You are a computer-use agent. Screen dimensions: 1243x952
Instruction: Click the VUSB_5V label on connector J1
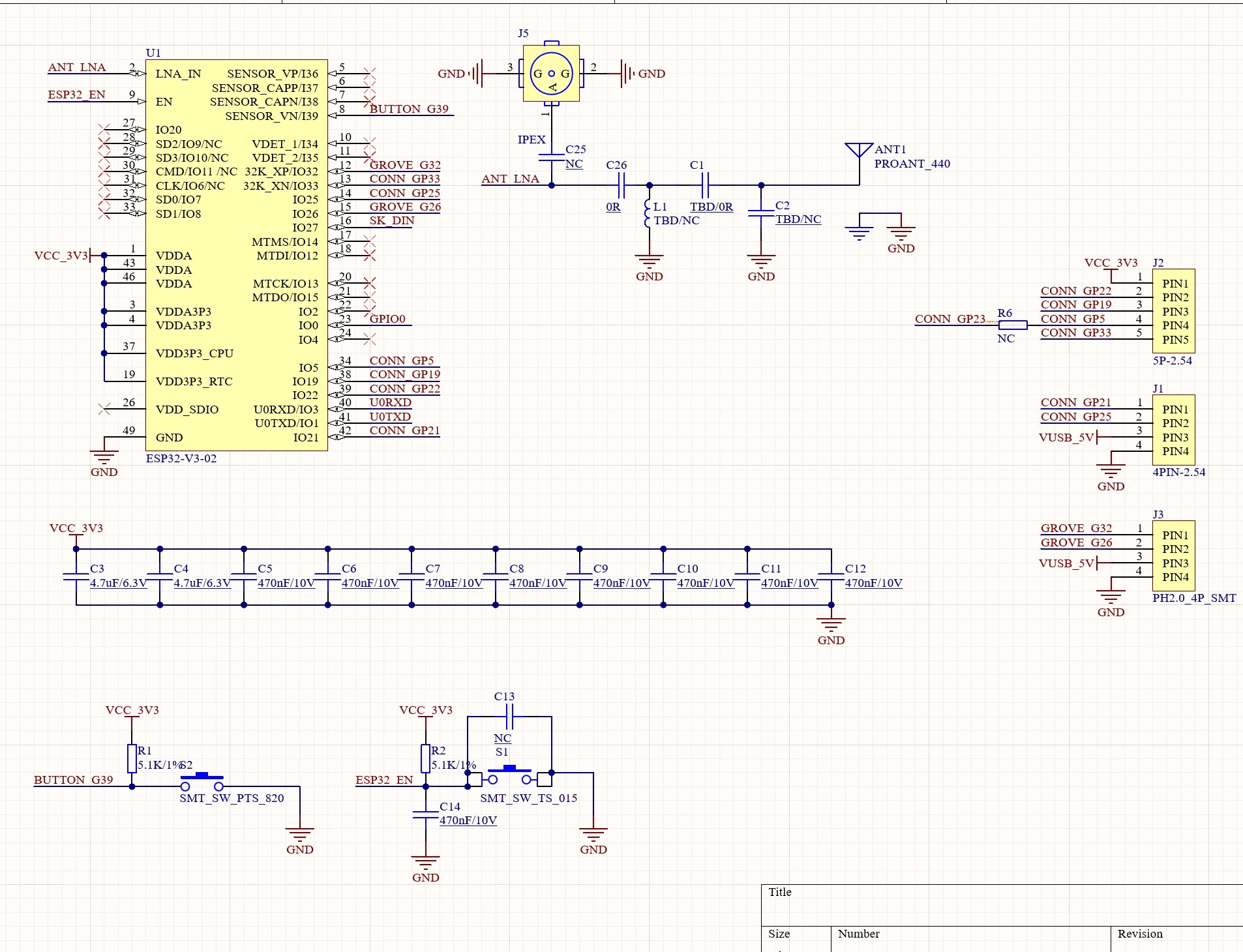pos(1066,438)
